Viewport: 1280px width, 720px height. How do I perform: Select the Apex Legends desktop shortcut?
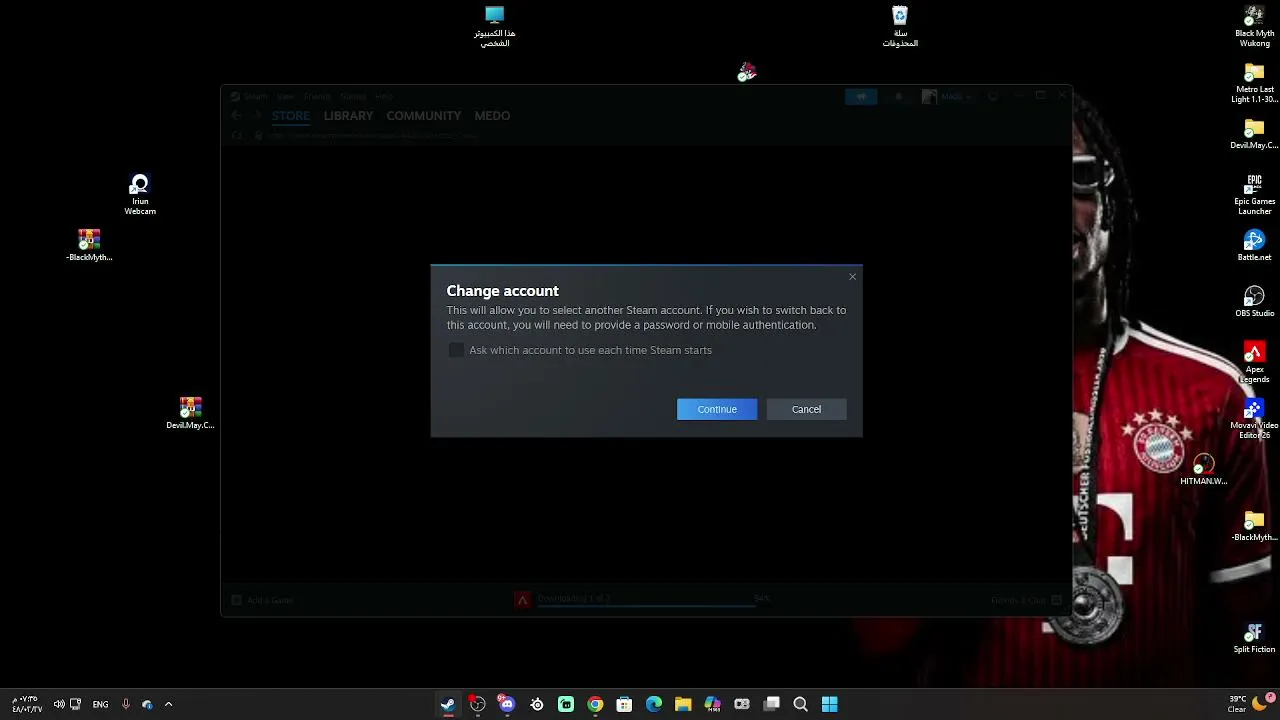(x=1254, y=363)
